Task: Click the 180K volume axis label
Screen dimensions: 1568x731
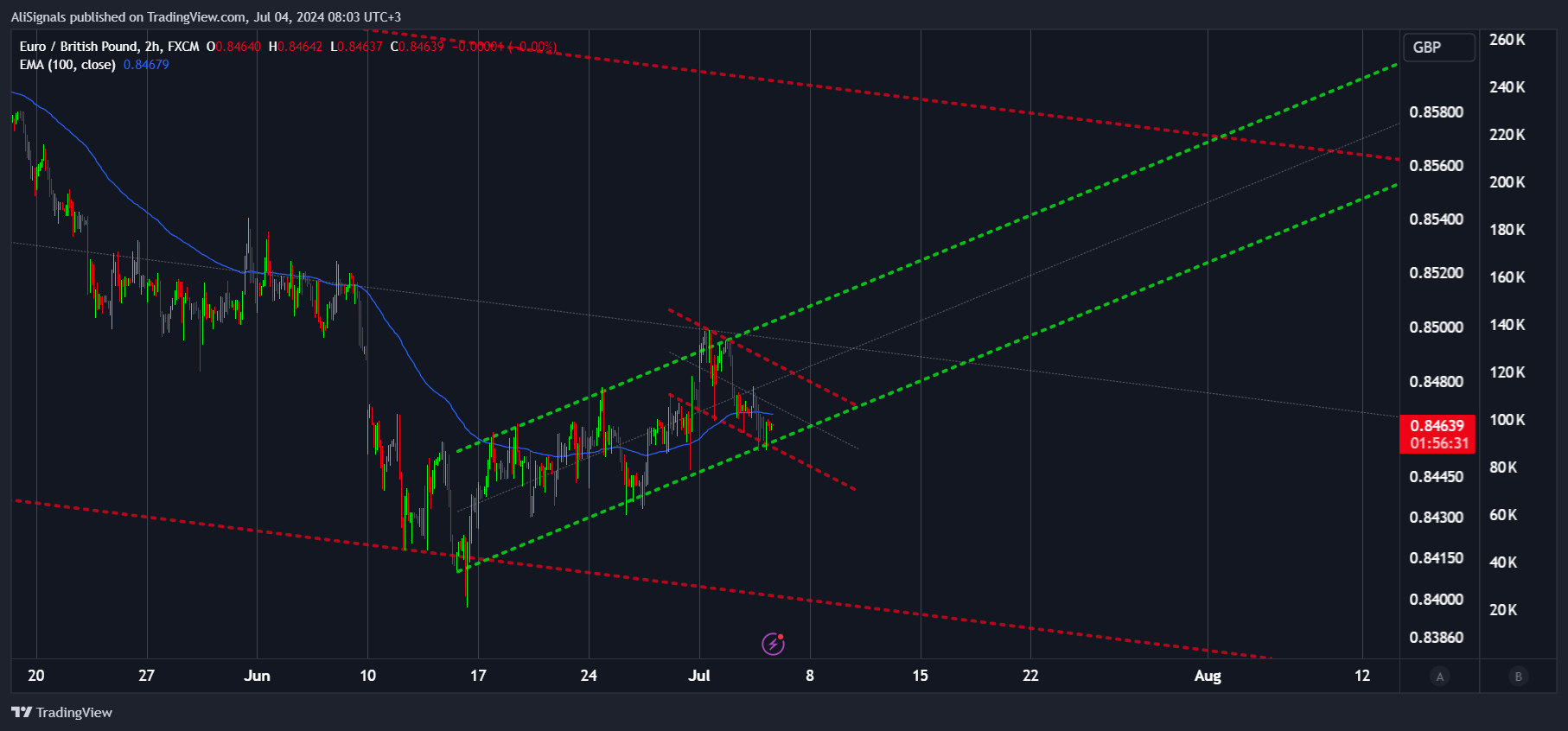Action: click(x=1507, y=230)
